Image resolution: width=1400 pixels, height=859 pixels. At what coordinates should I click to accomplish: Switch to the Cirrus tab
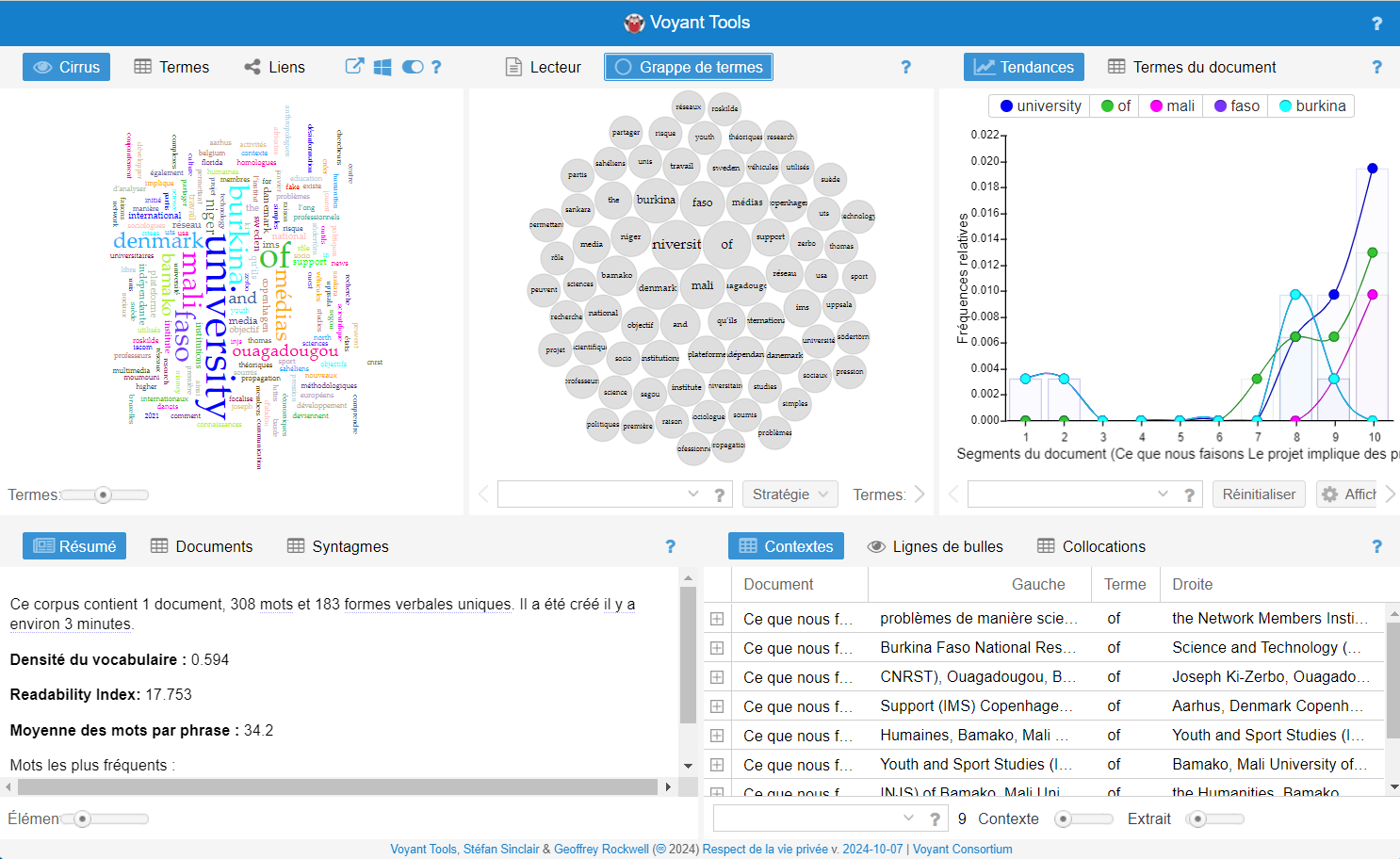point(67,67)
